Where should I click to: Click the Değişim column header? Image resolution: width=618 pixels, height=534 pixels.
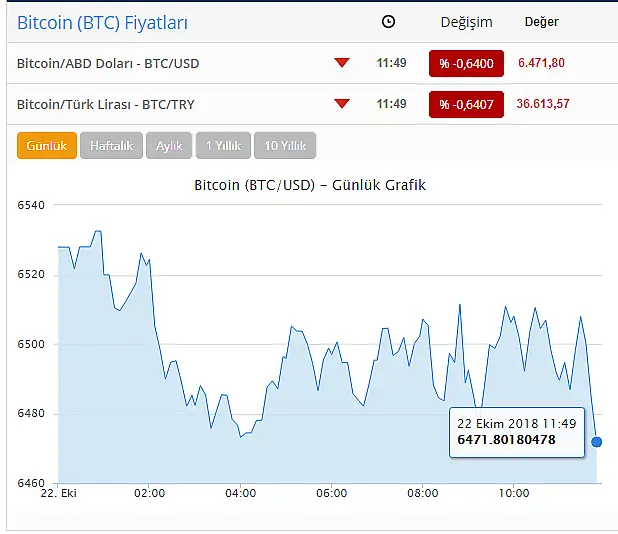tap(467, 22)
